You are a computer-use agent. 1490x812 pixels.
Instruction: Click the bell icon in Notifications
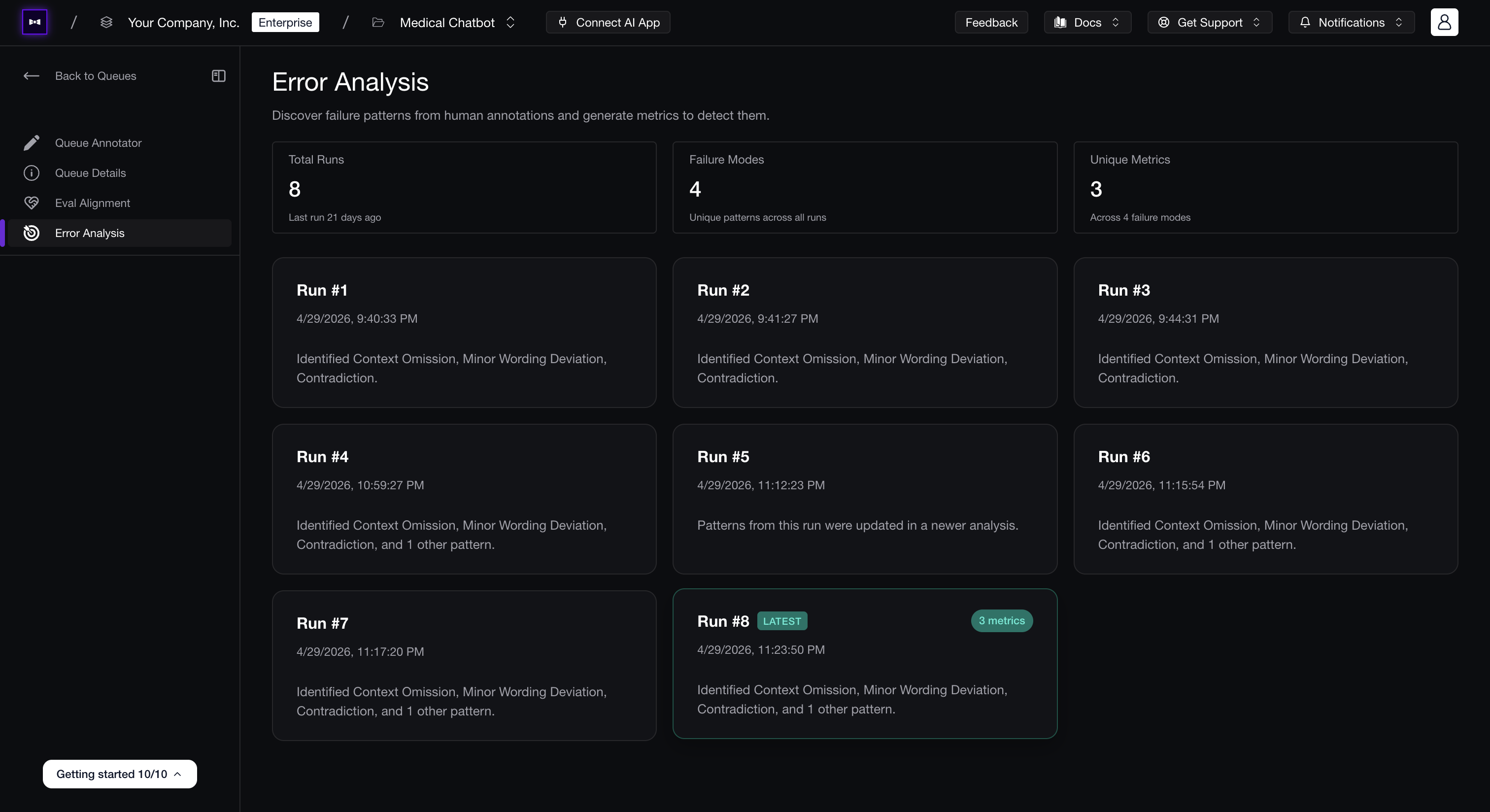[1305, 22]
